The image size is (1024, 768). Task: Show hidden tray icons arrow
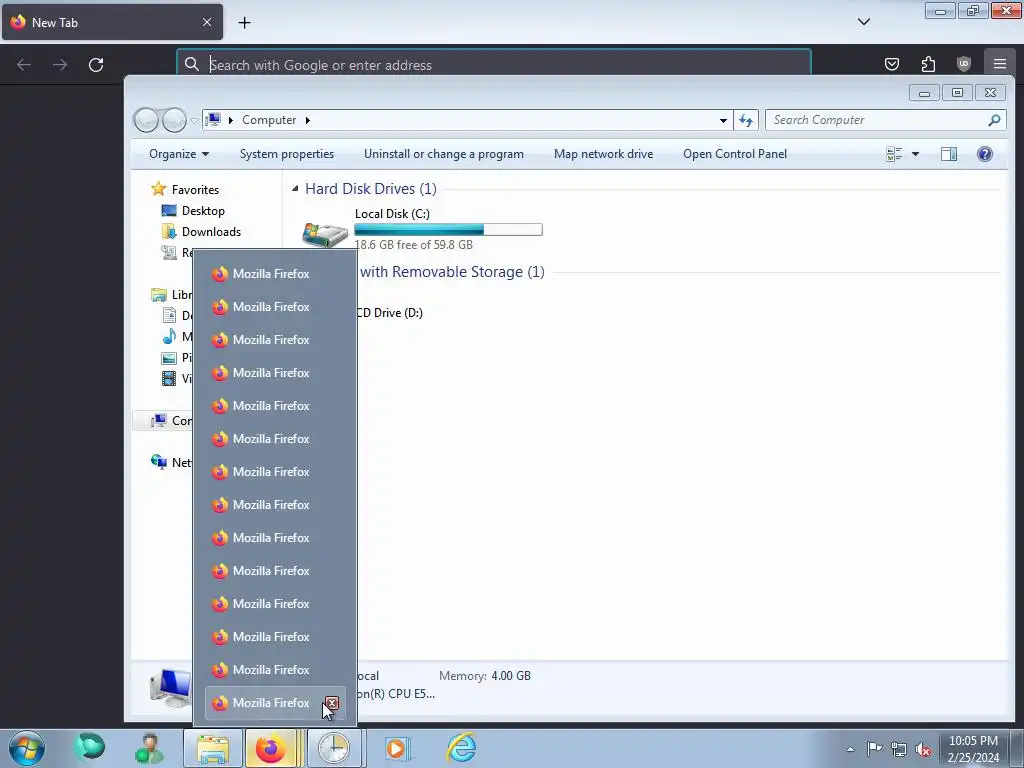tap(850, 749)
